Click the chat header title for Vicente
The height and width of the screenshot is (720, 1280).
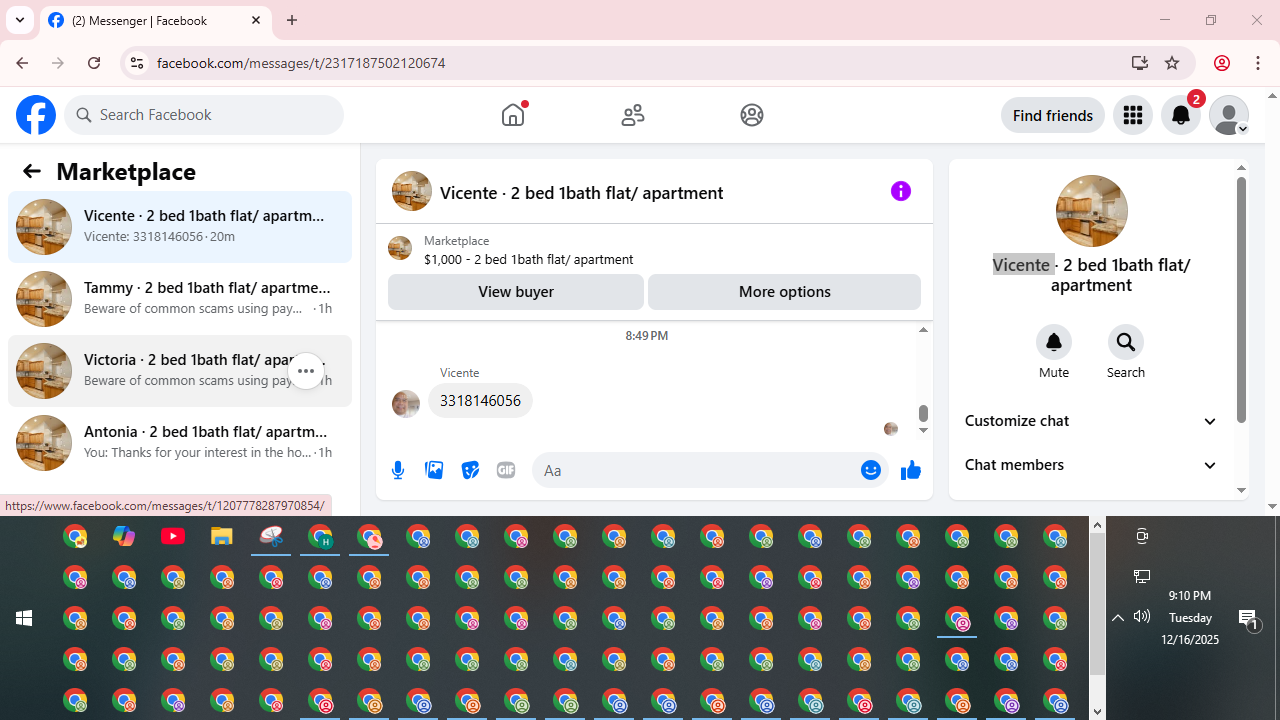(581, 193)
